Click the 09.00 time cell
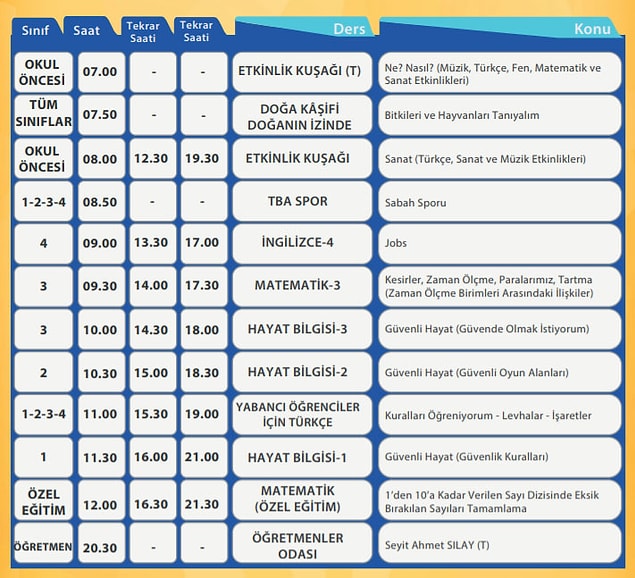This screenshot has height=578, width=635. (x=101, y=244)
